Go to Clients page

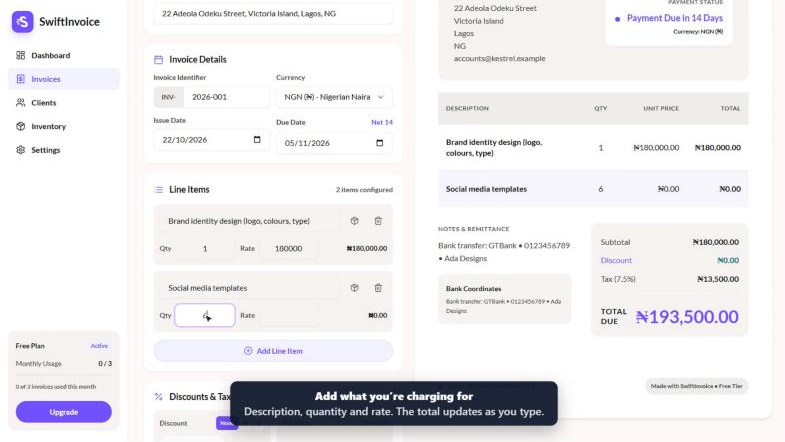(x=64, y=103)
